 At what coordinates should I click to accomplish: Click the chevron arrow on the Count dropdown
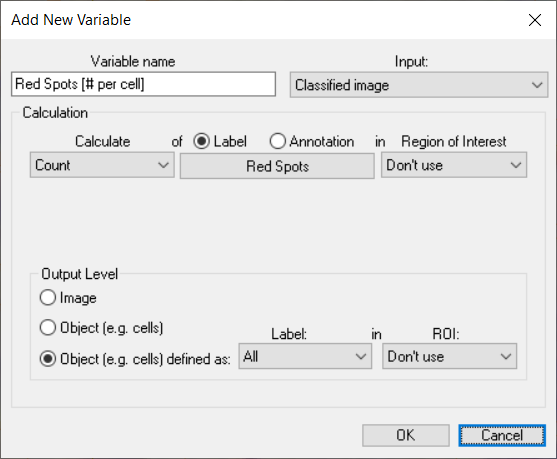[163, 165]
